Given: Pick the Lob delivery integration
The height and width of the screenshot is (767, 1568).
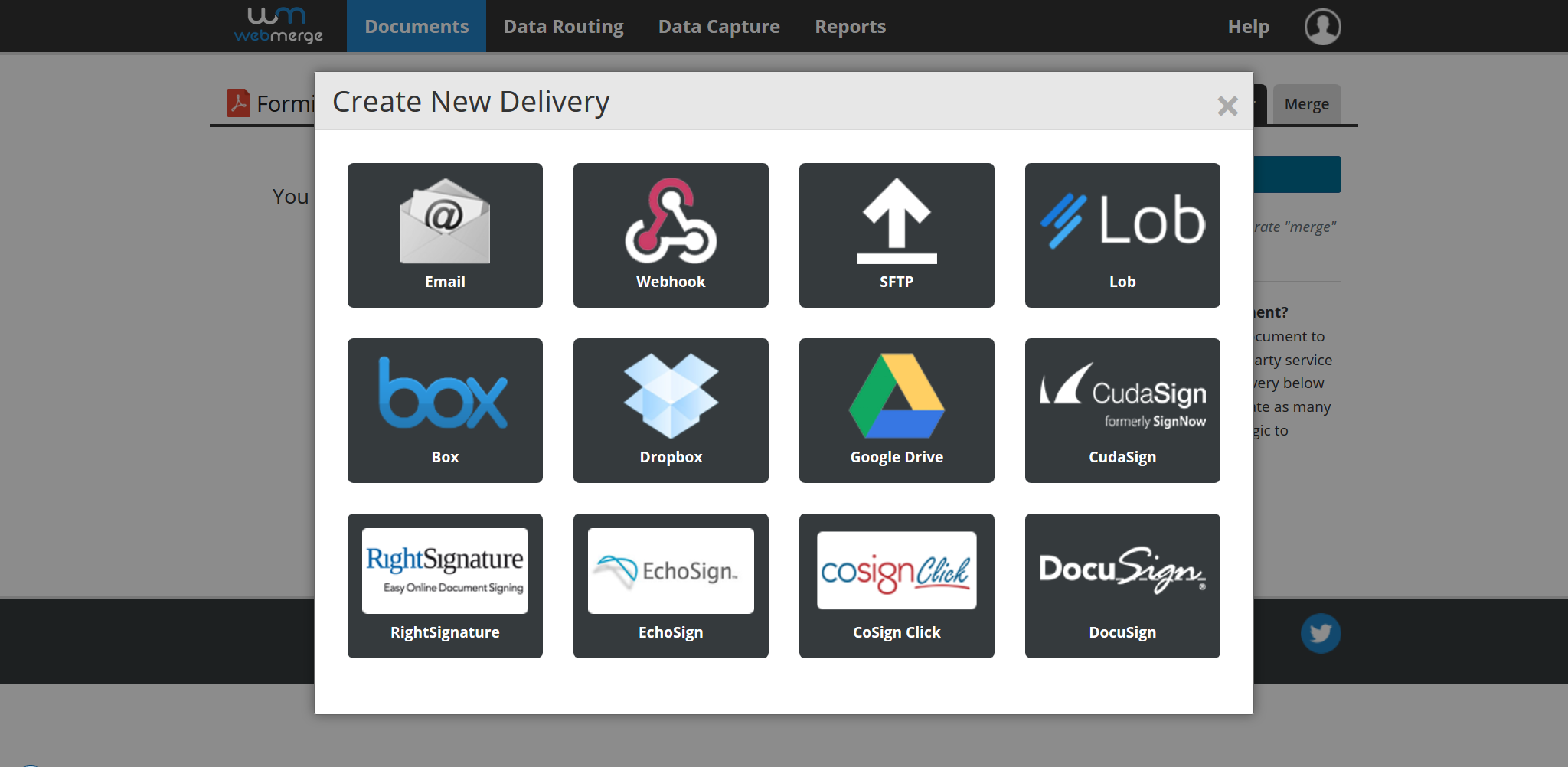Looking at the screenshot, I should pyautogui.click(x=1122, y=235).
